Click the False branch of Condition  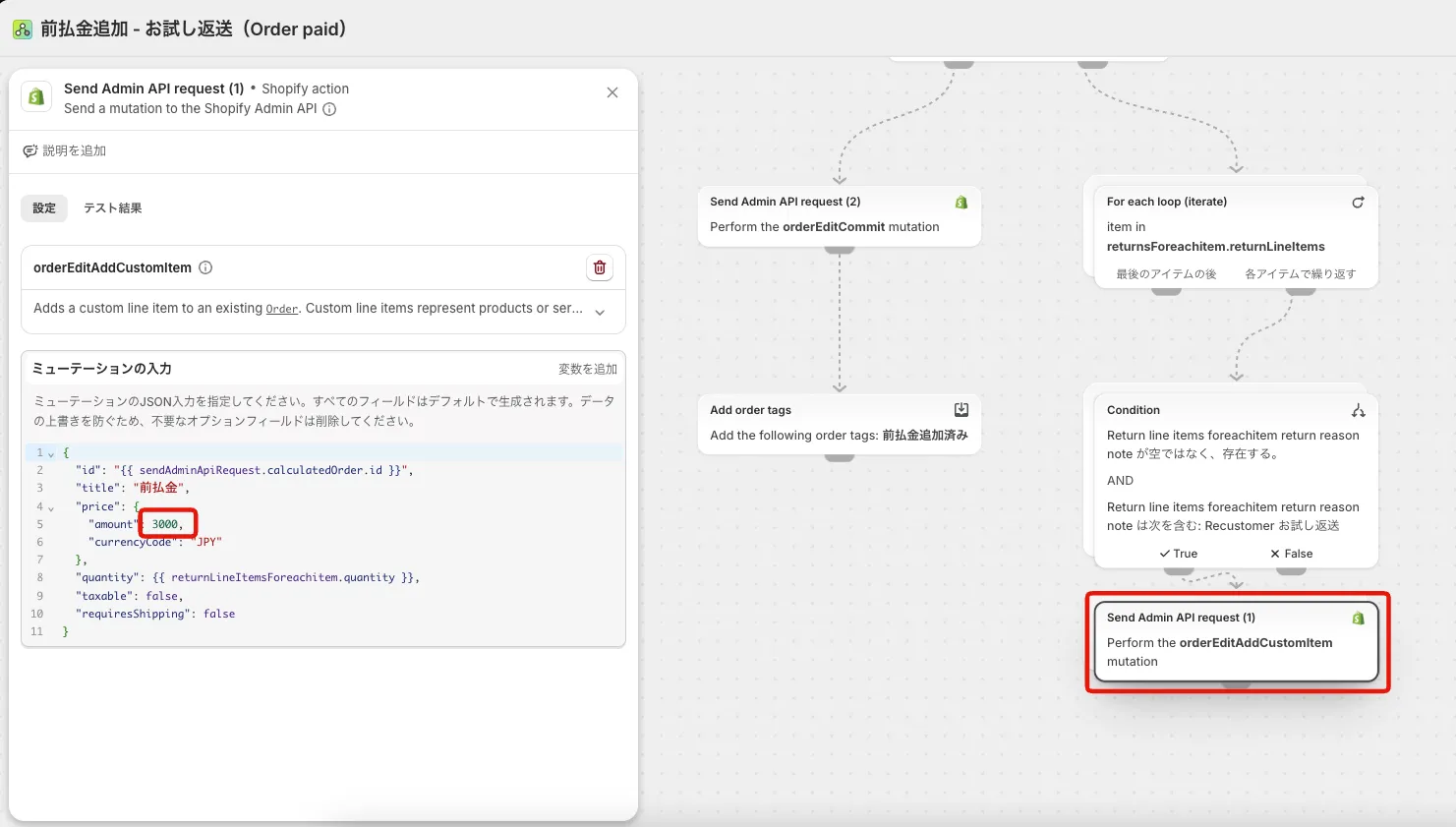[1292, 554]
